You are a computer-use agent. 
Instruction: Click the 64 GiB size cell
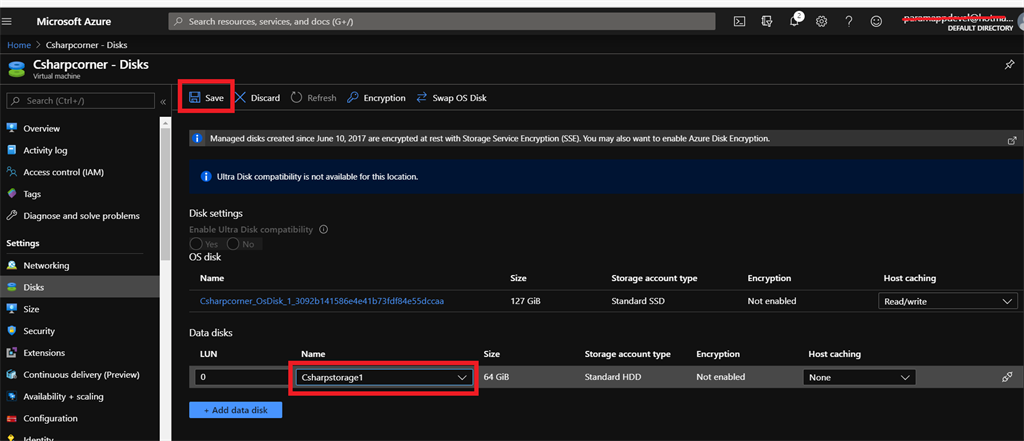point(497,377)
